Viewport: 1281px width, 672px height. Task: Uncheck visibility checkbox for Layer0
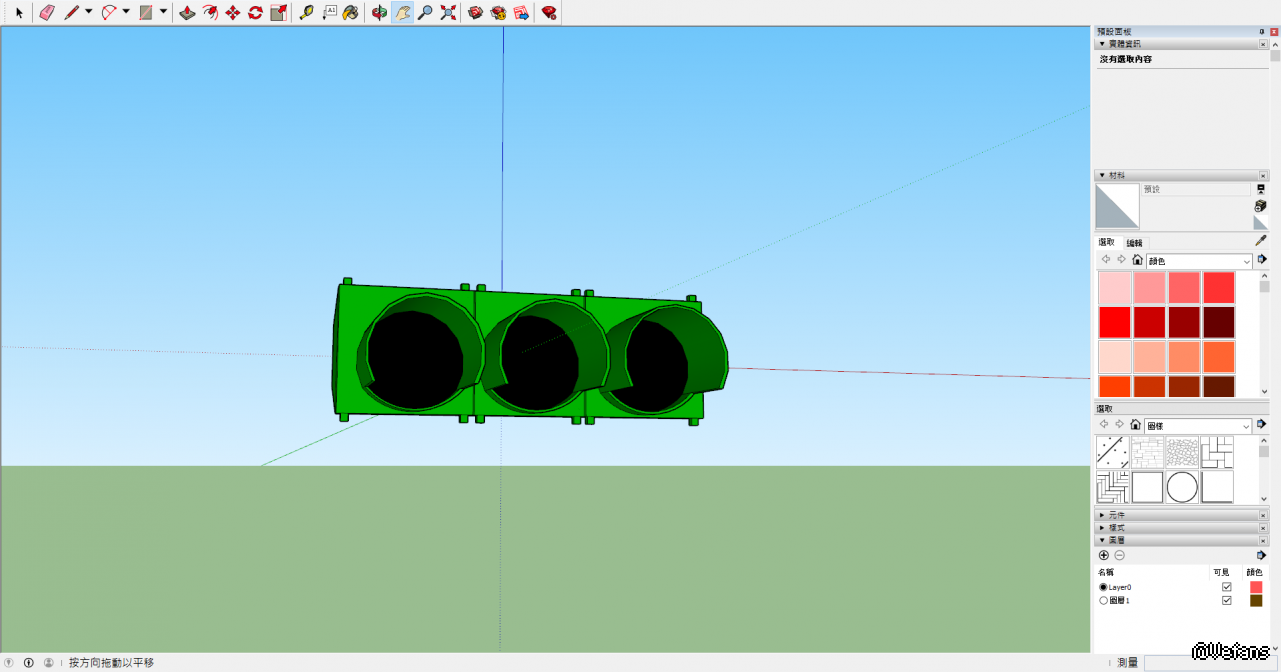(1227, 587)
